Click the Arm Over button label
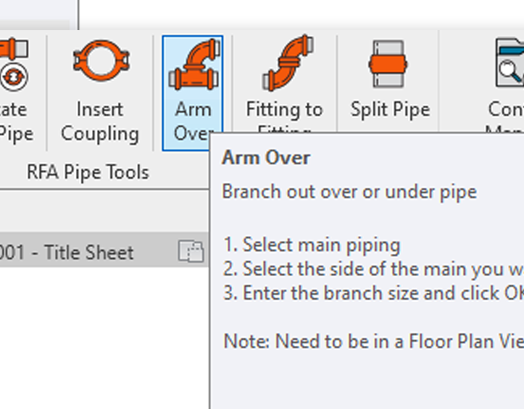The height and width of the screenshot is (409, 524). click(x=193, y=121)
